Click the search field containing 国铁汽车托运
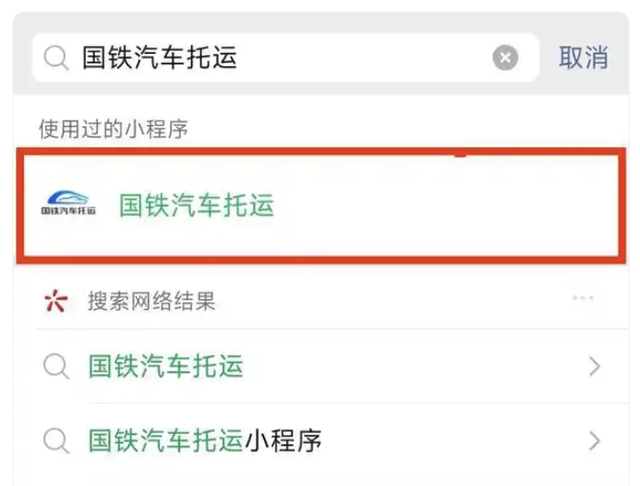The image size is (640, 486). [286, 58]
